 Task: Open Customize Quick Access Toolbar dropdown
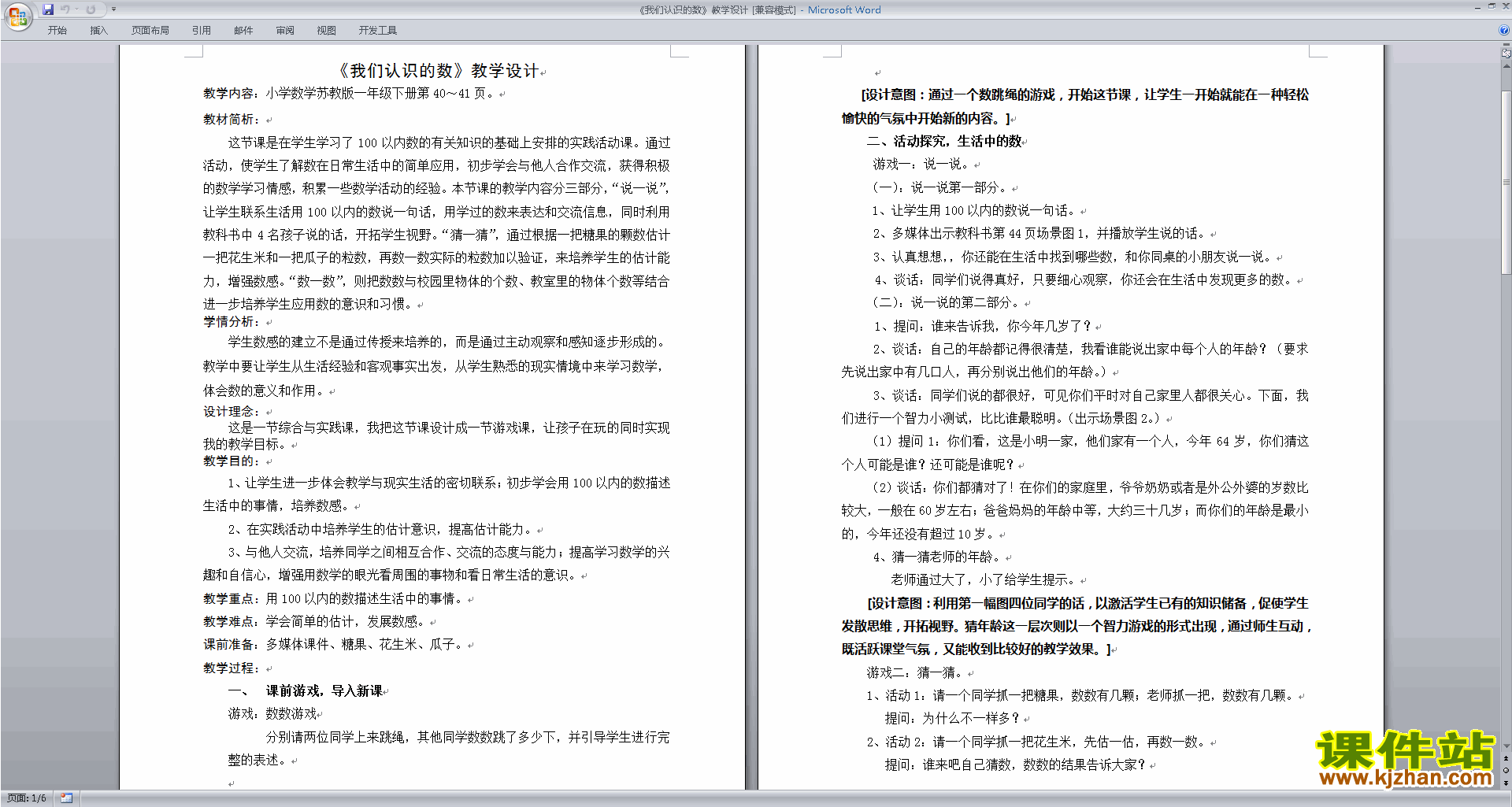pyautogui.click(x=113, y=9)
